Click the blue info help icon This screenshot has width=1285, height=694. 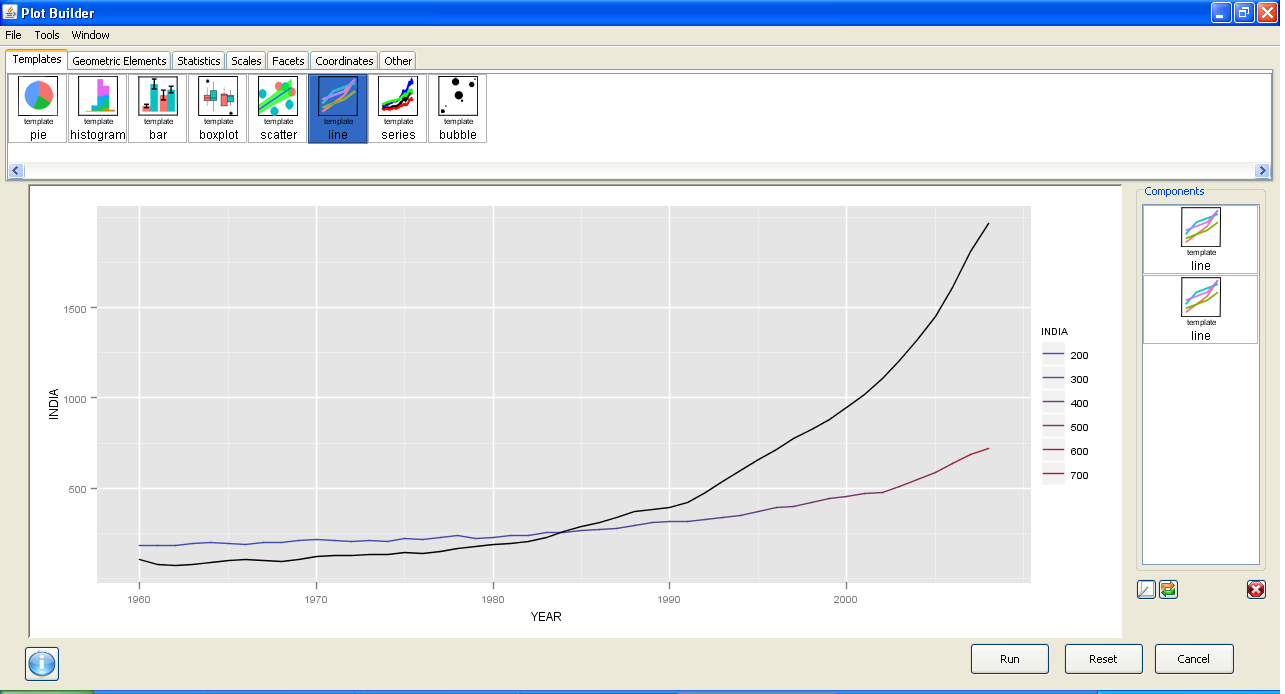click(x=42, y=663)
